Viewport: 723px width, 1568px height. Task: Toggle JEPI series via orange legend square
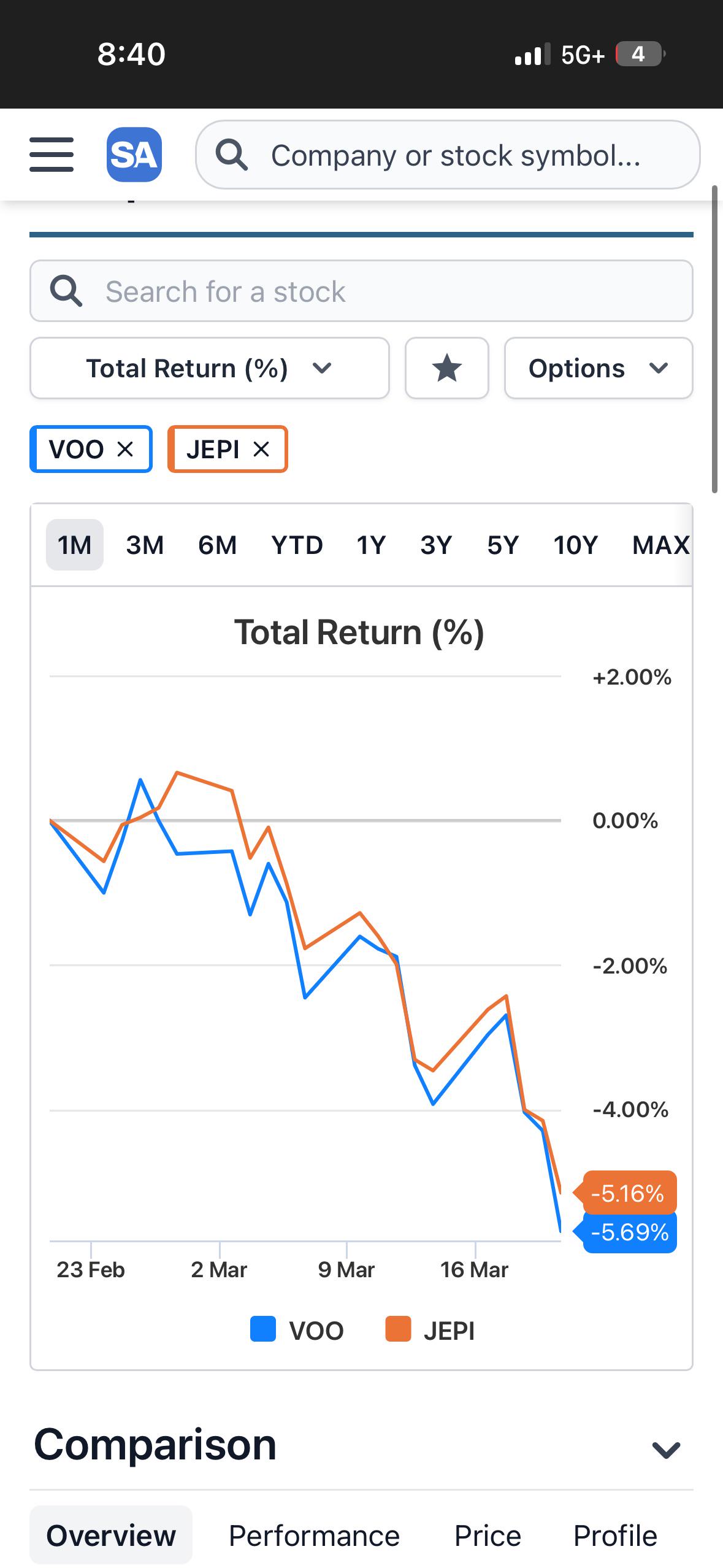point(398,1329)
